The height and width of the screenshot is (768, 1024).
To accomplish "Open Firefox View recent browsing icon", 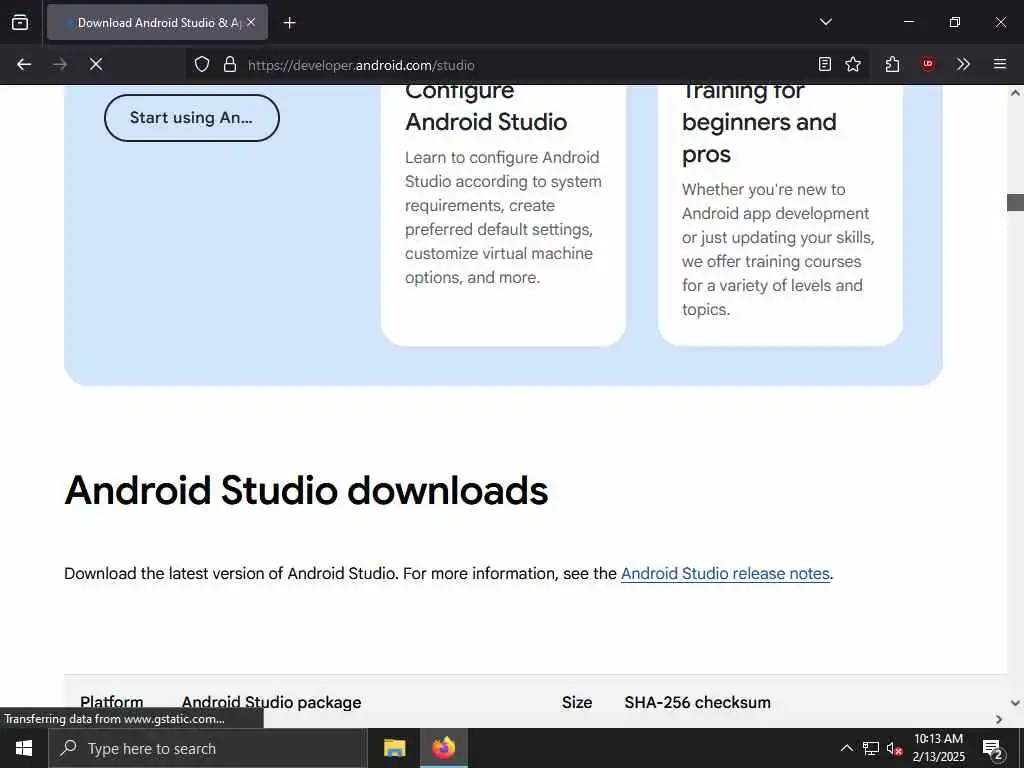I will pyautogui.click(x=20, y=22).
